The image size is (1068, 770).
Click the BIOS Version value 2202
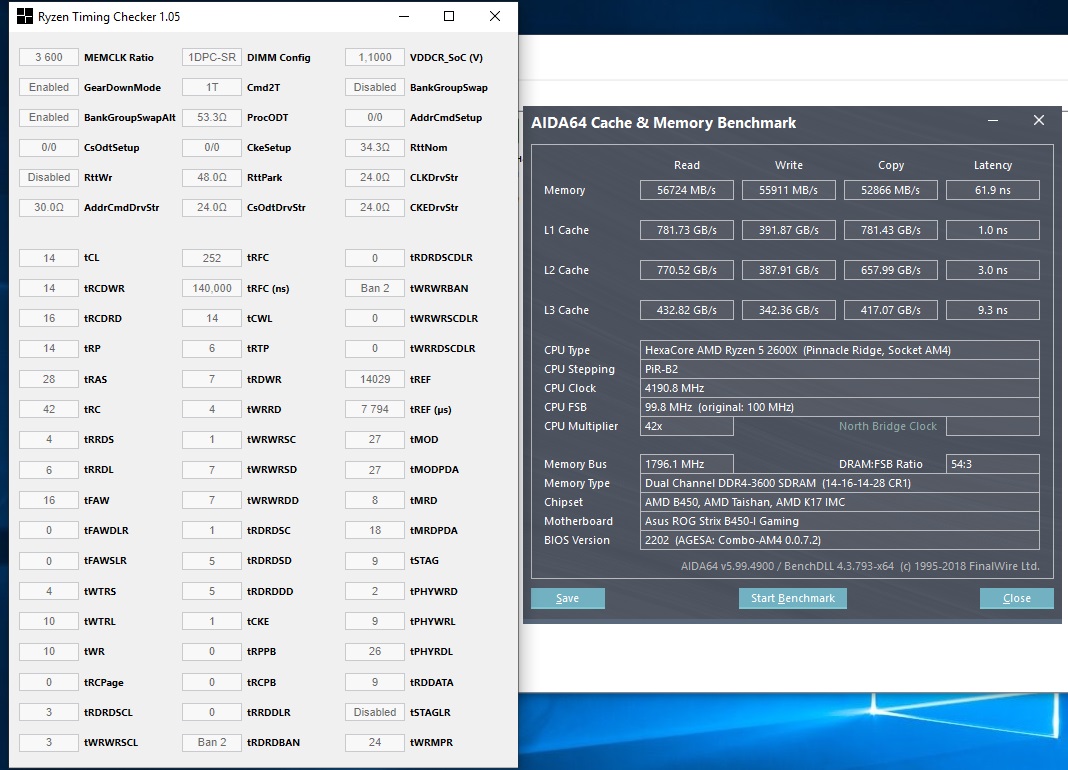click(x=840, y=540)
